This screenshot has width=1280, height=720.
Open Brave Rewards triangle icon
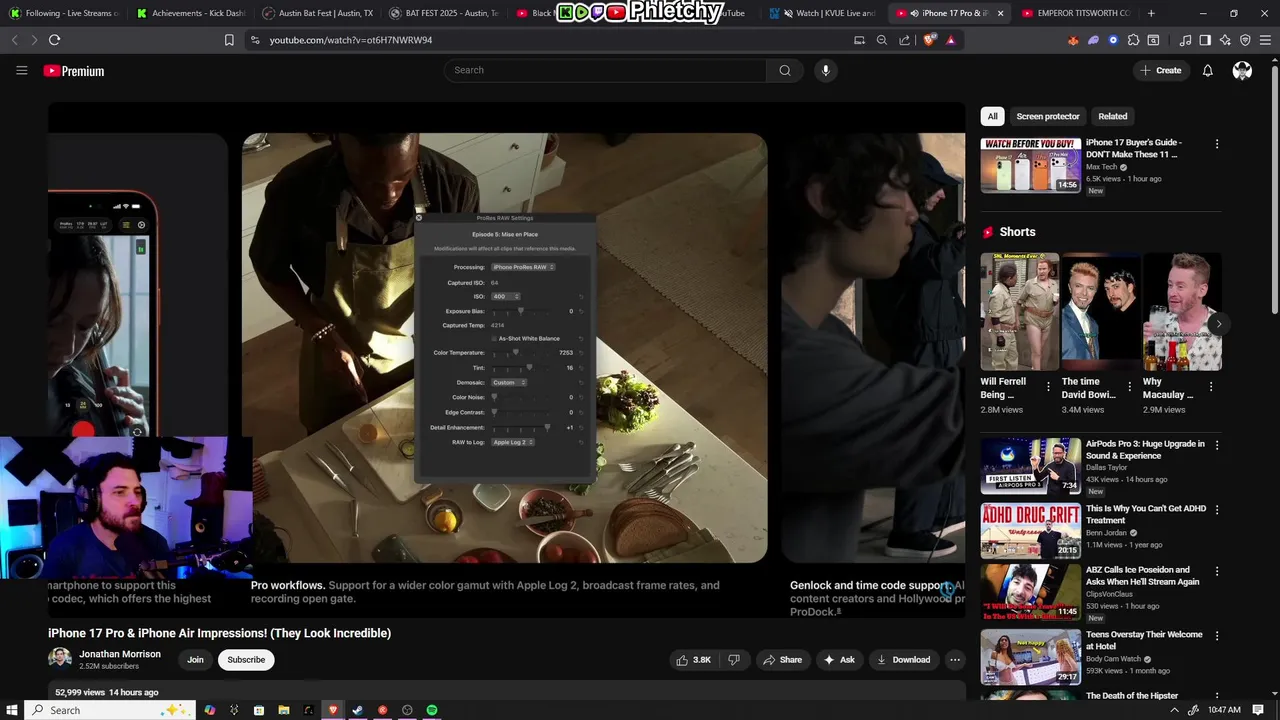tap(950, 40)
